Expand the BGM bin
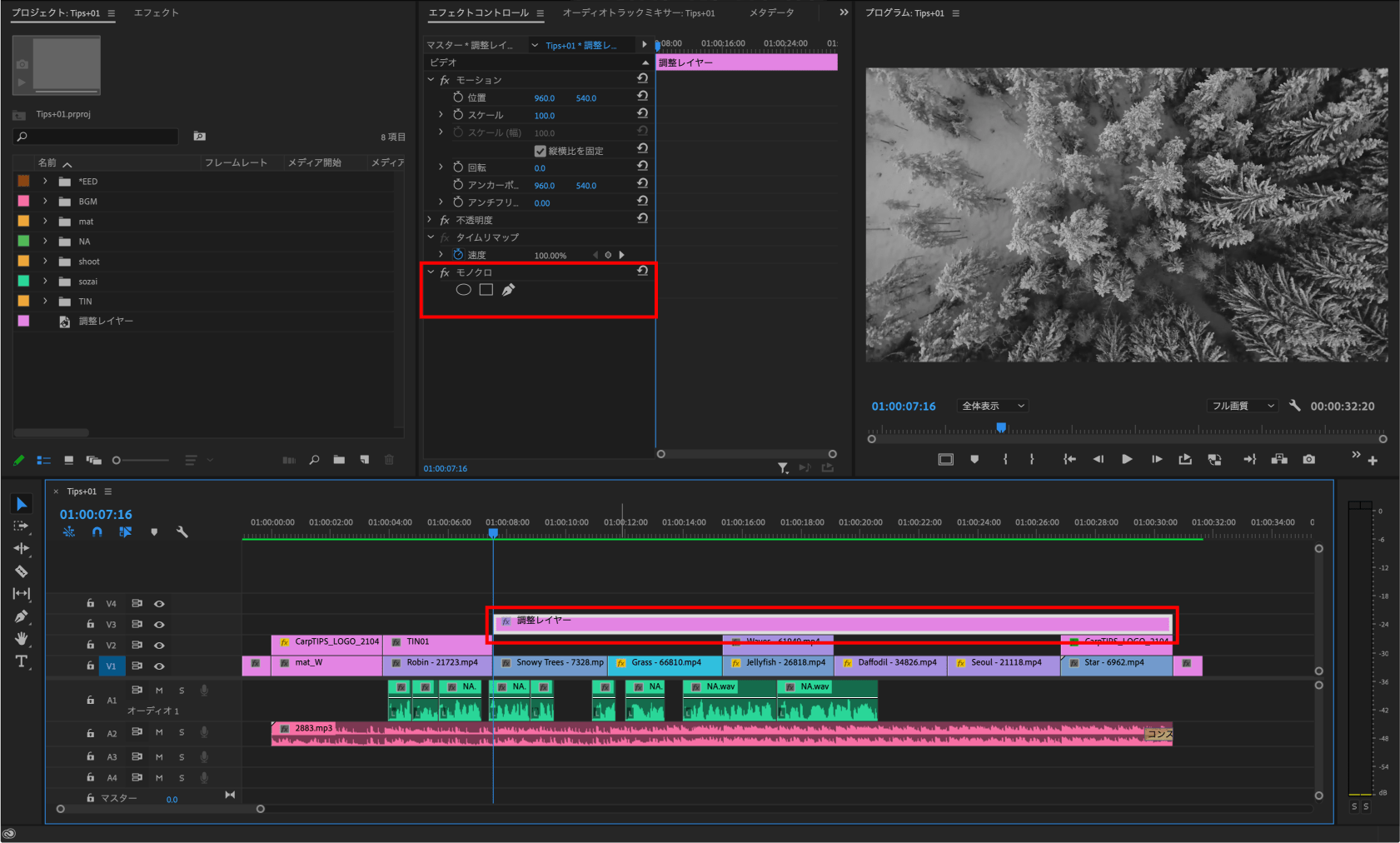 pyautogui.click(x=46, y=201)
